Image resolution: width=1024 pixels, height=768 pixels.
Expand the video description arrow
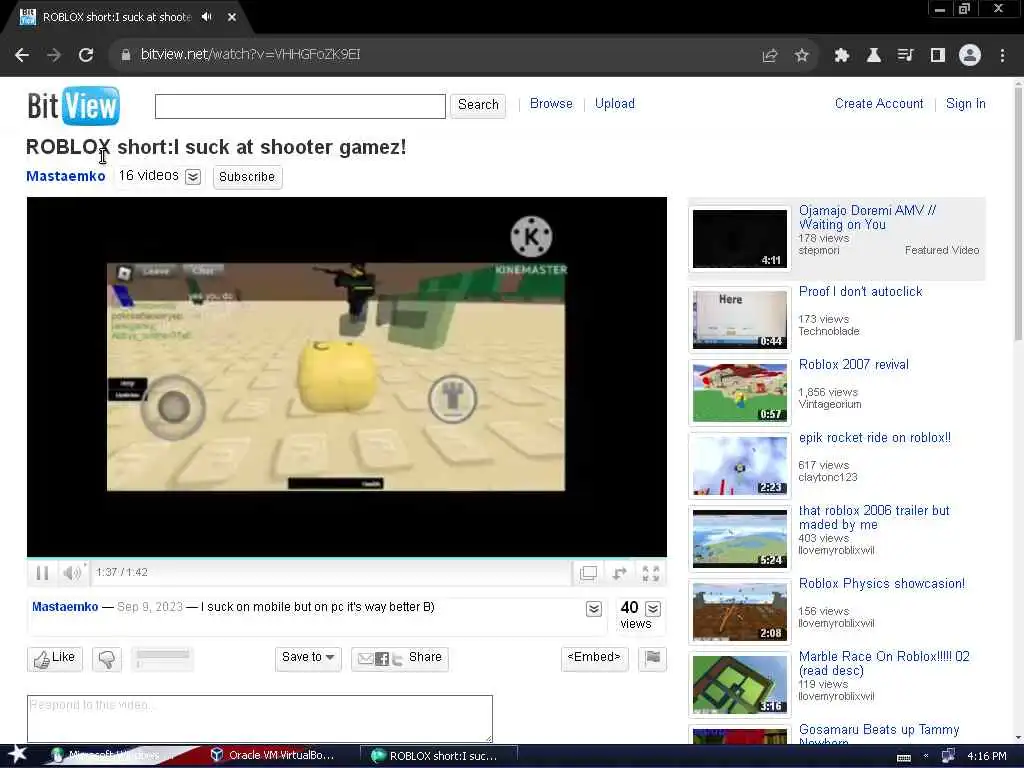click(594, 609)
